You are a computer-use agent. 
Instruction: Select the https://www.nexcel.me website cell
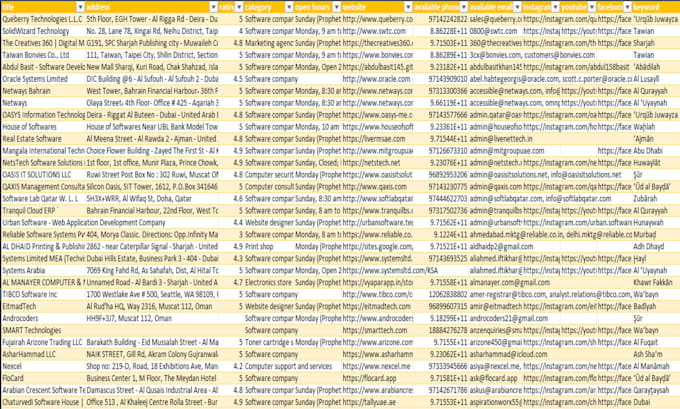(x=377, y=366)
